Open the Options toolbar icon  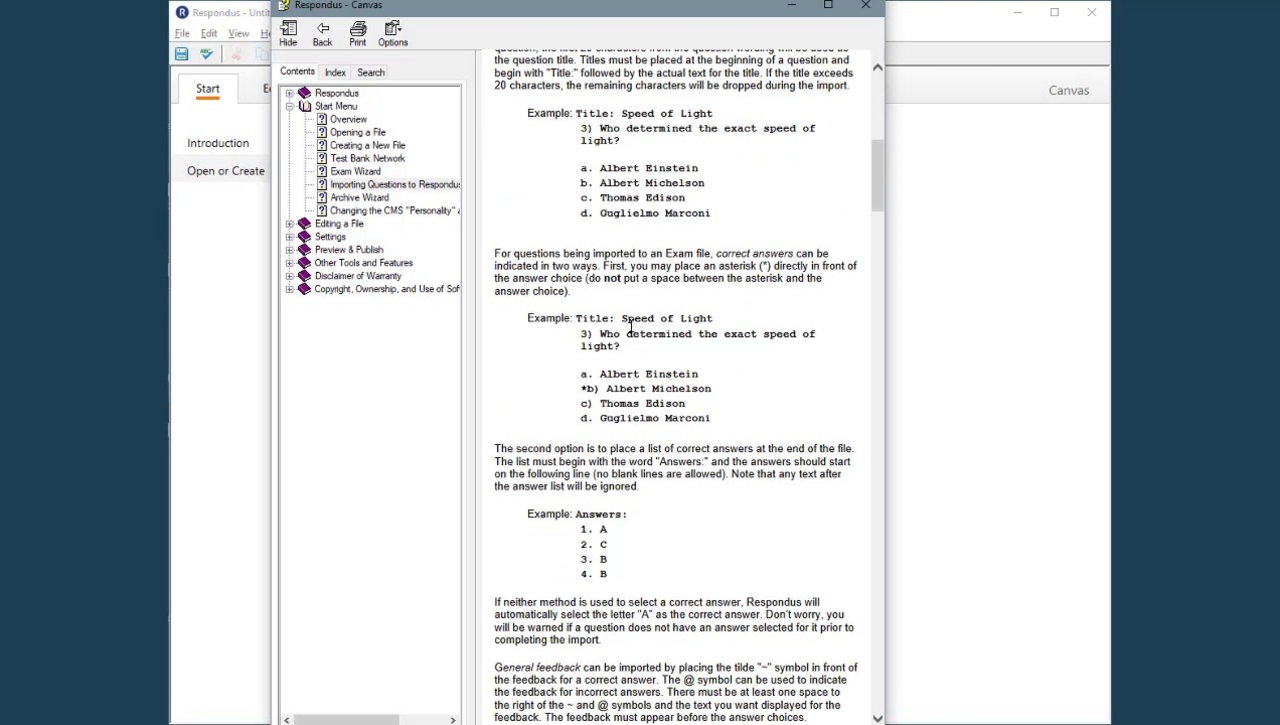click(x=393, y=33)
